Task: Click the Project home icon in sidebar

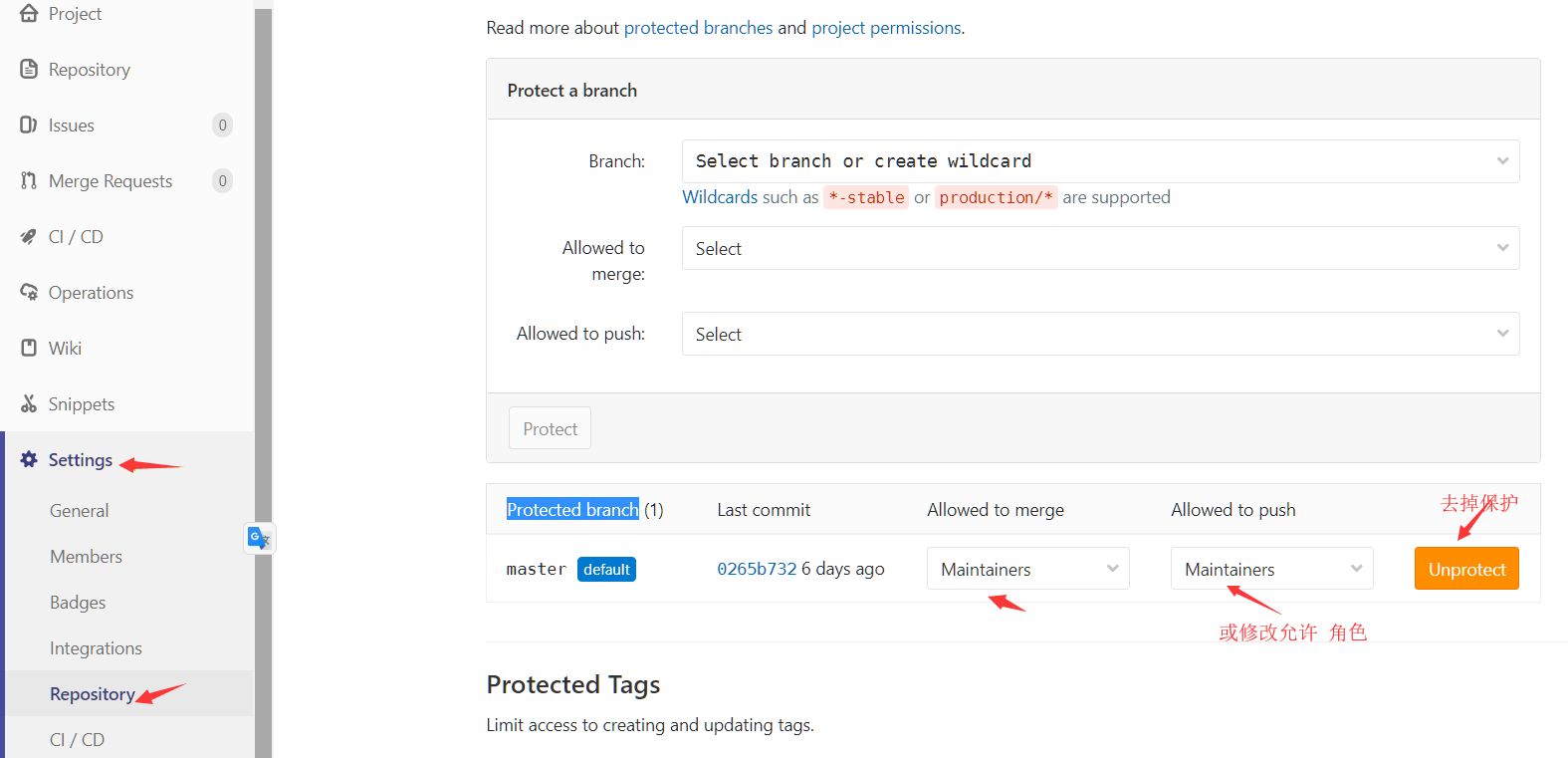Action: tap(29, 13)
